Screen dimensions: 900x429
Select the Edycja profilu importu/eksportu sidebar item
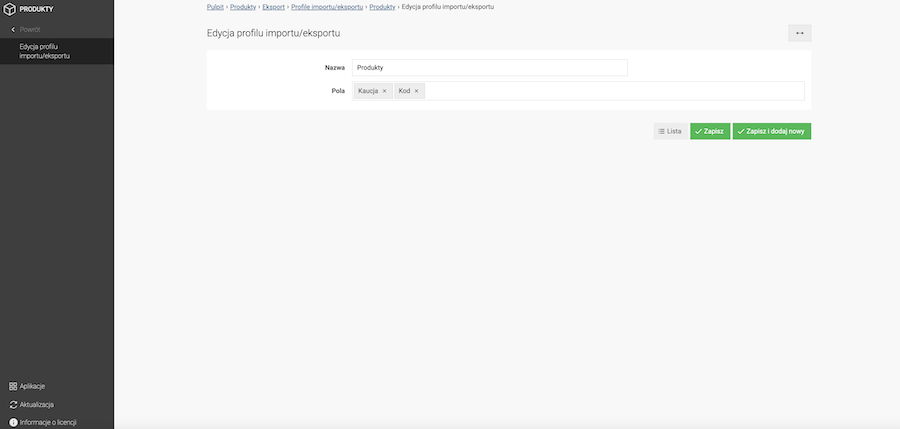tap(46, 51)
